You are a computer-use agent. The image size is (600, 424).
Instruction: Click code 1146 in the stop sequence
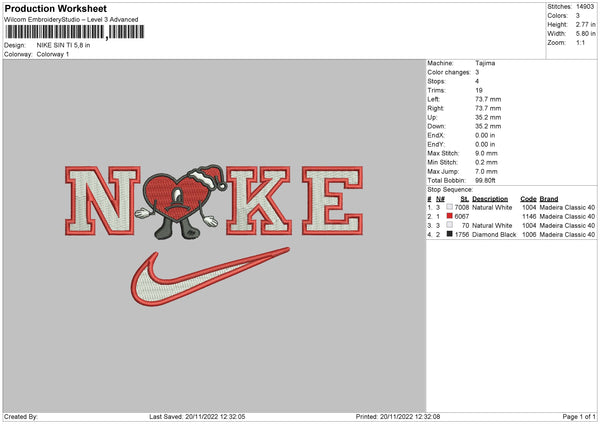(x=529, y=217)
